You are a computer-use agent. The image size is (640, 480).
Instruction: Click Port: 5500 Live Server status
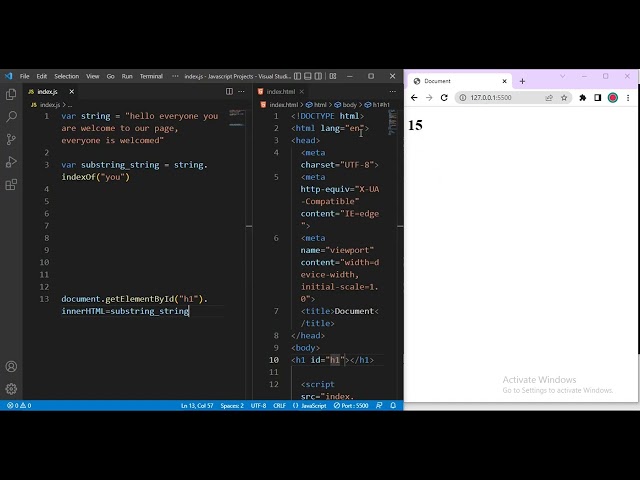coord(351,406)
